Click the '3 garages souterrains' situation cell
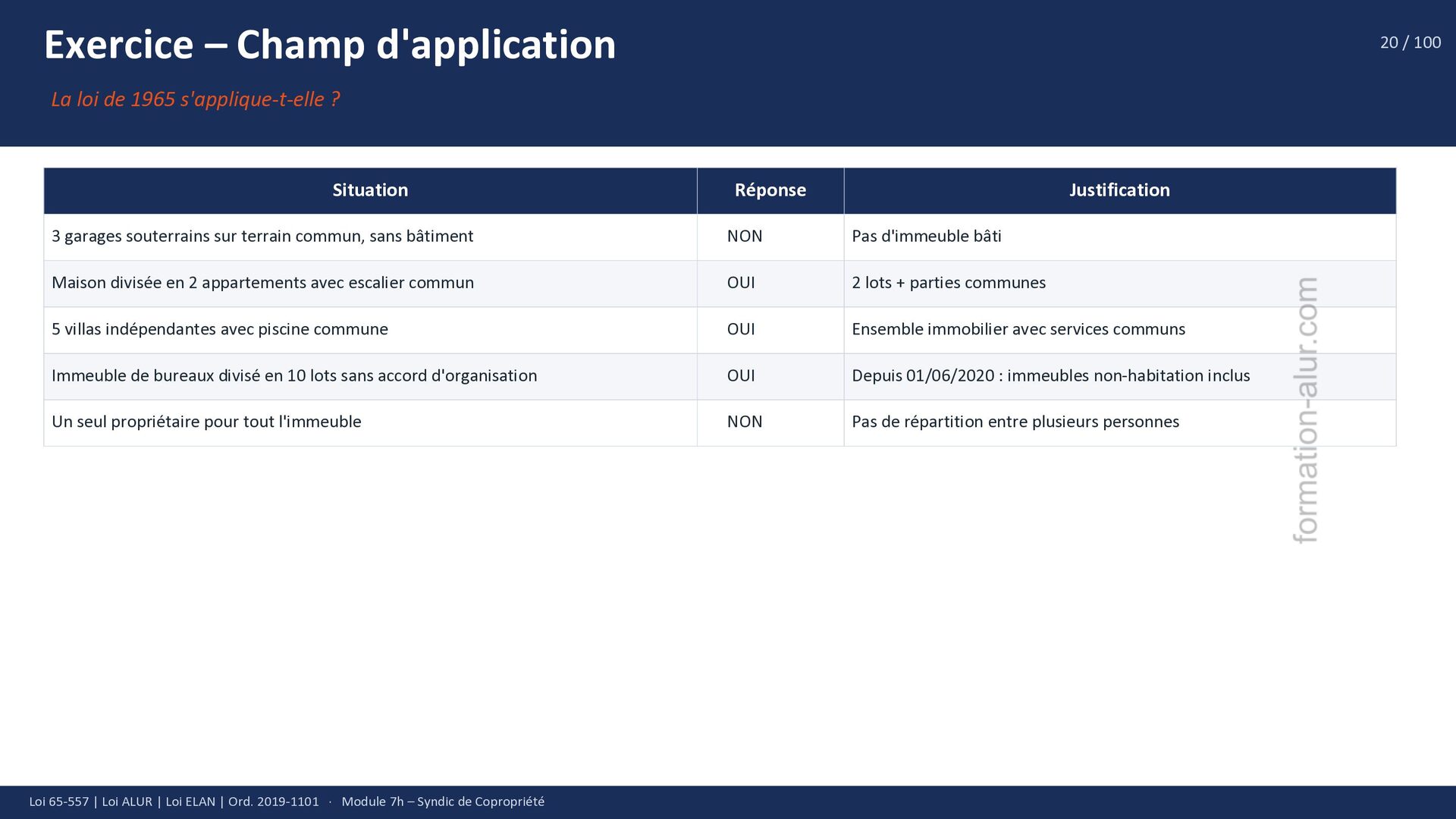The image size is (1456, 819). pos(262,237)
